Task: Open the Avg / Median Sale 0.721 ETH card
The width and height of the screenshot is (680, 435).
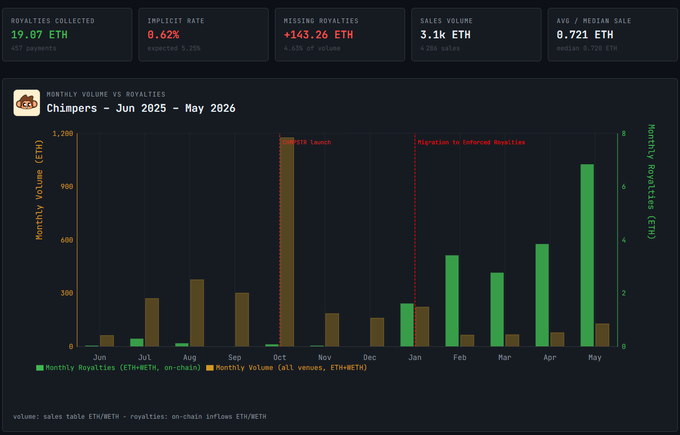Action: click(612, 35)
